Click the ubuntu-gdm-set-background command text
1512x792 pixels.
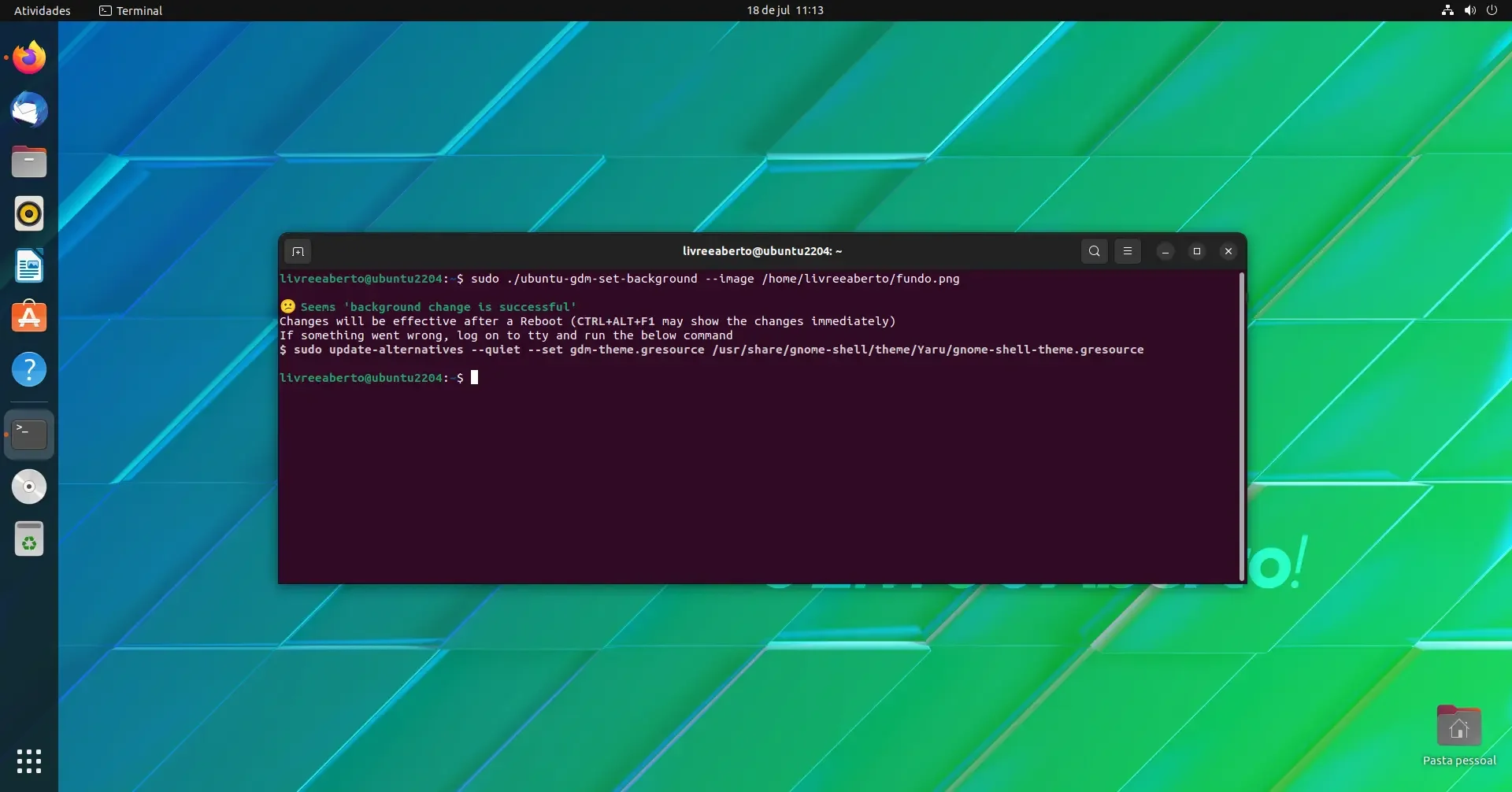point(715,279)
